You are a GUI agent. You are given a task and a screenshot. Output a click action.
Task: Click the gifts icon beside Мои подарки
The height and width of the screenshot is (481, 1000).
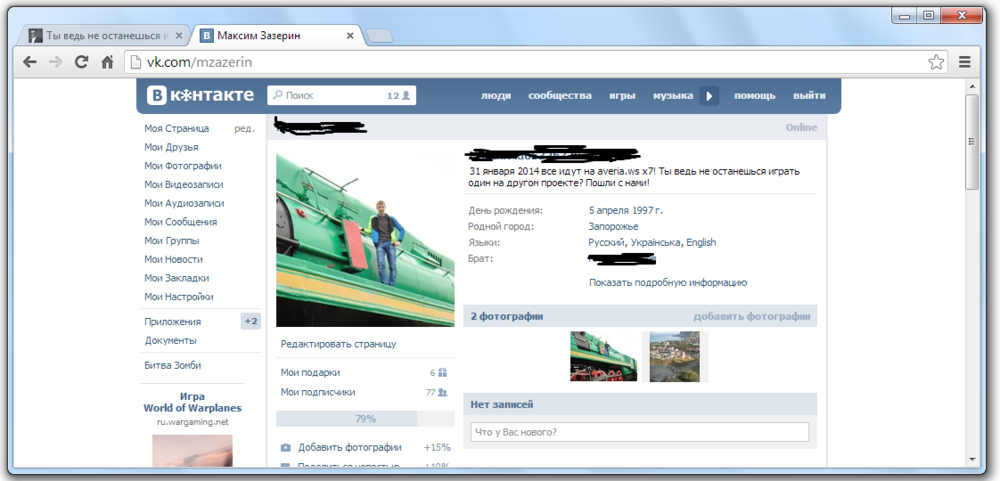442,372
